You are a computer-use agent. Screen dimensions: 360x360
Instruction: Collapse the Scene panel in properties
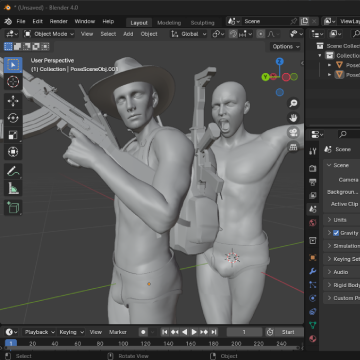[x=341, y=165]
